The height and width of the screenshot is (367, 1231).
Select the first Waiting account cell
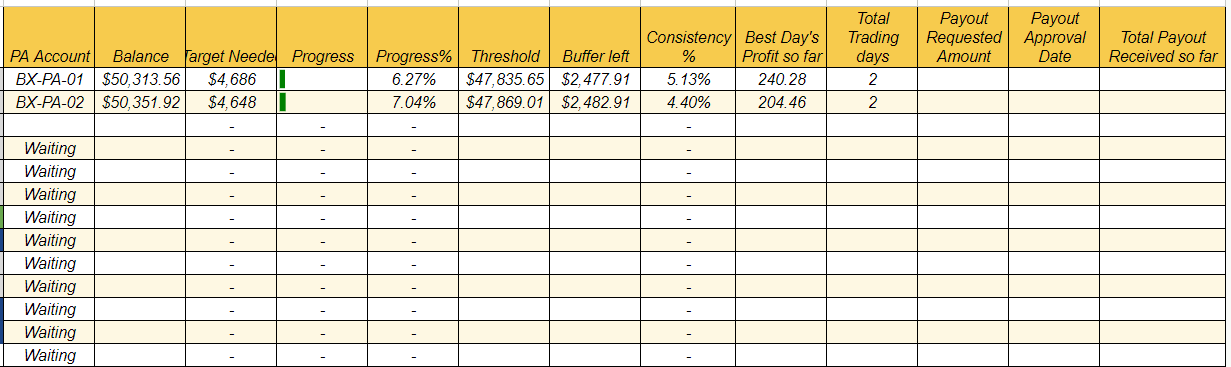pyautogui.click(x=49, y=148)
